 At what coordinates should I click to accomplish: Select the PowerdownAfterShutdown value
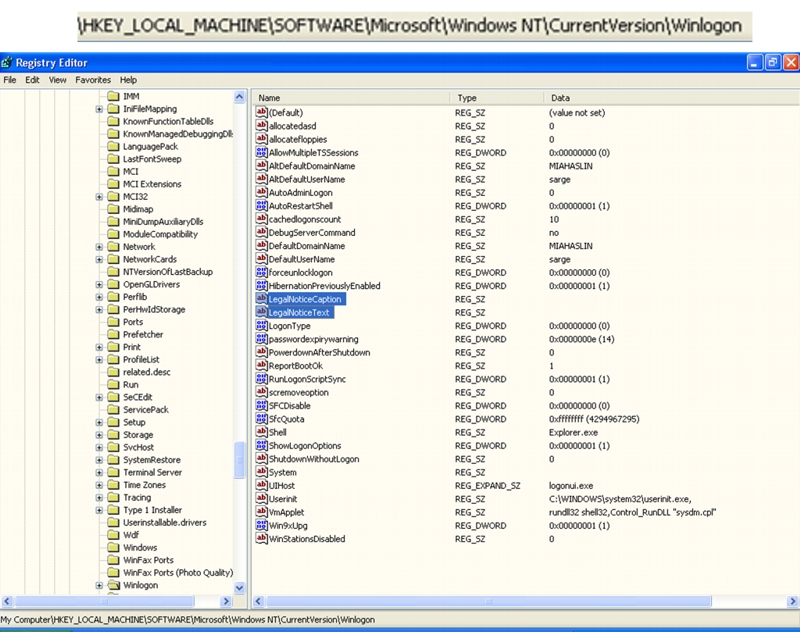(319, 352)
